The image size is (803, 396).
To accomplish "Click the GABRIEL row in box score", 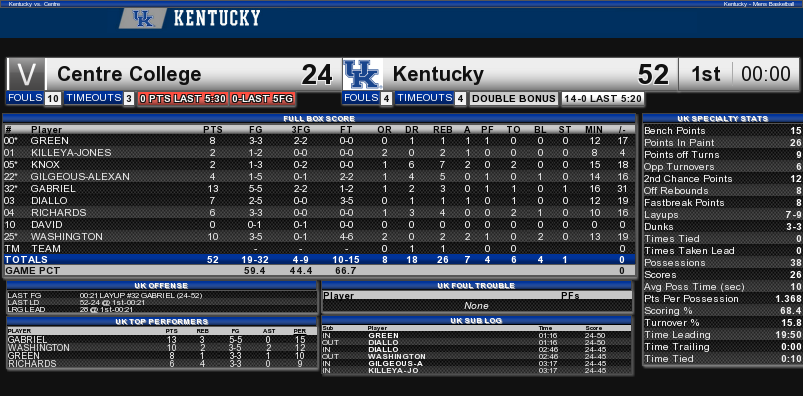I will [319, 189].
